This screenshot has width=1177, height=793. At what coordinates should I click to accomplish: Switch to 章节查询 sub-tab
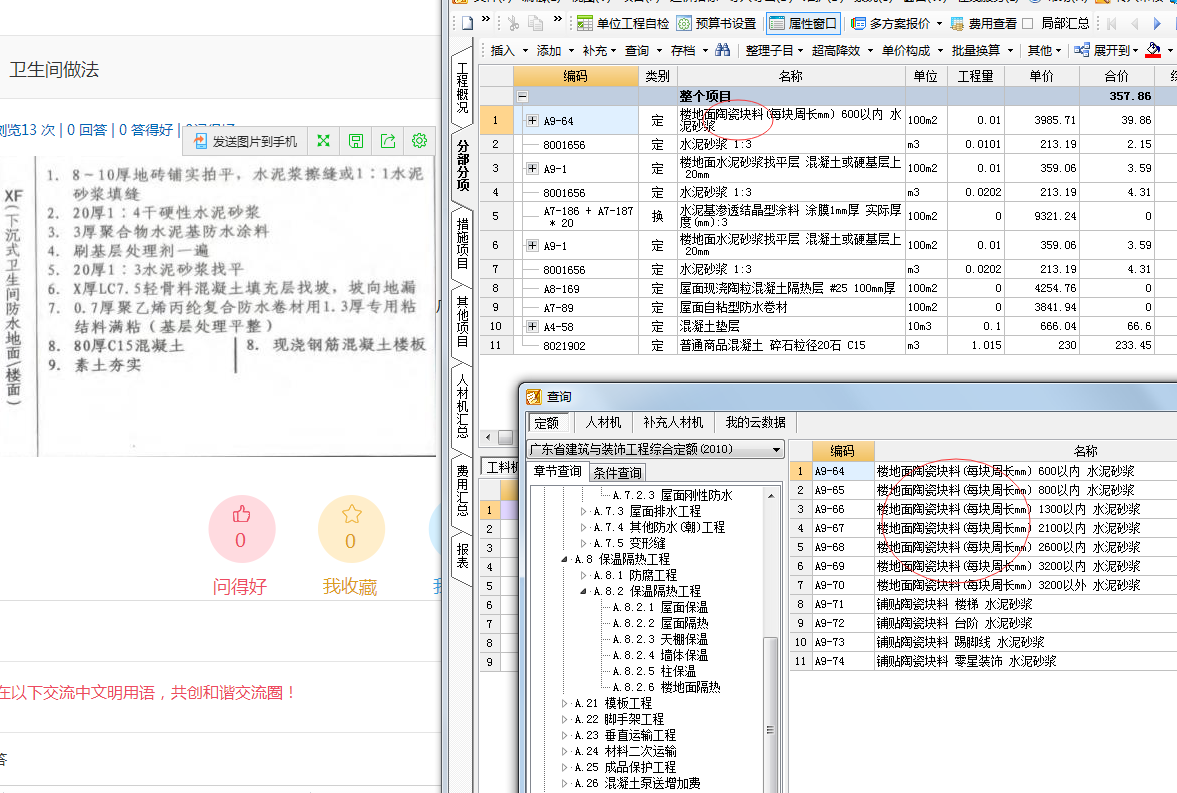(558, 471)
